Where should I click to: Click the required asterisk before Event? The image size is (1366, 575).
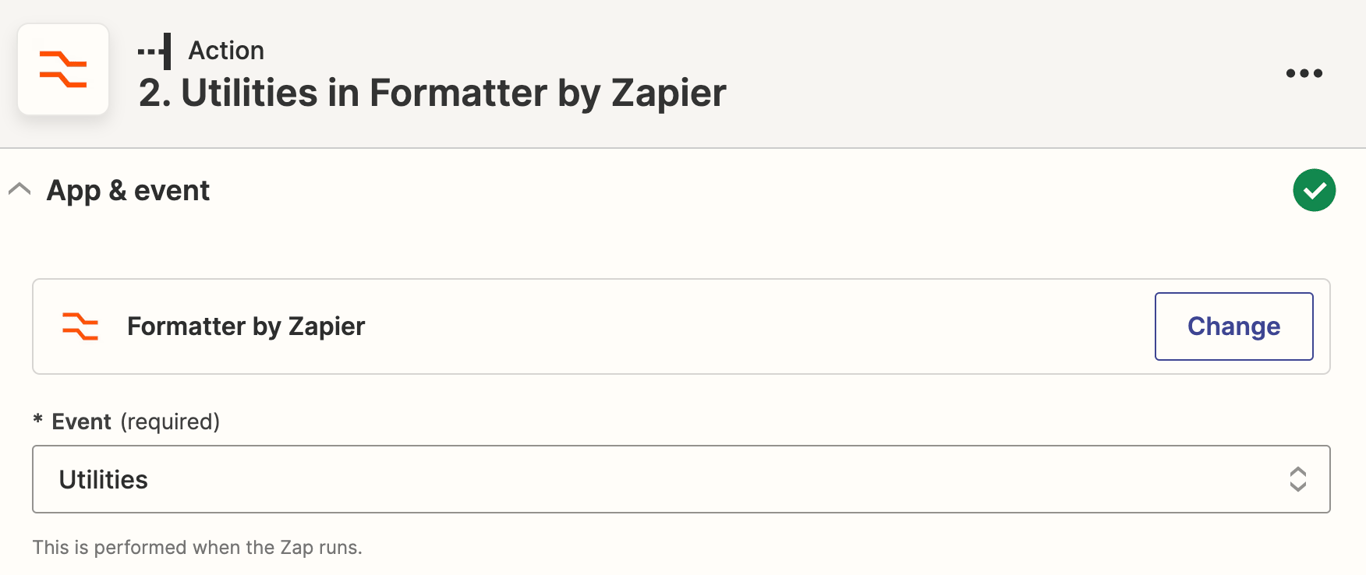tap(38, 422)
